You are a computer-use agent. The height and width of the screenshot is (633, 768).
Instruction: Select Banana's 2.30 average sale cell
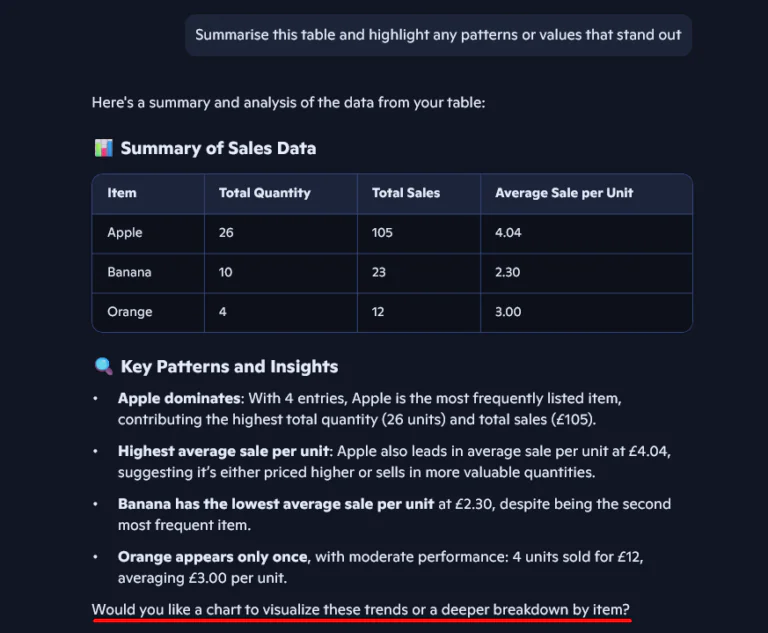[x=508, y=272]
